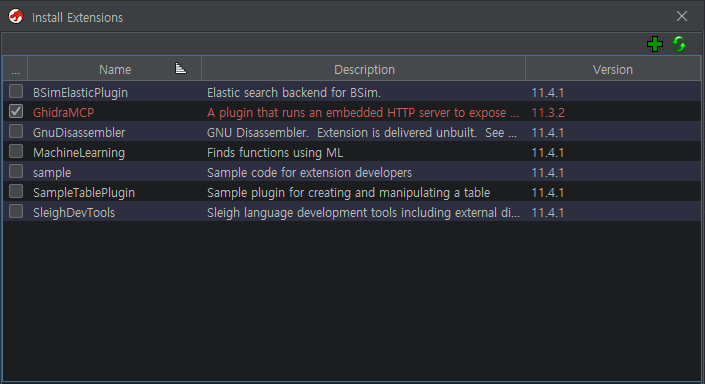Click the 11.4.1 version of sample row
Image resolution: width=705 pixels, height=384 pixels.
coord(548,172)
